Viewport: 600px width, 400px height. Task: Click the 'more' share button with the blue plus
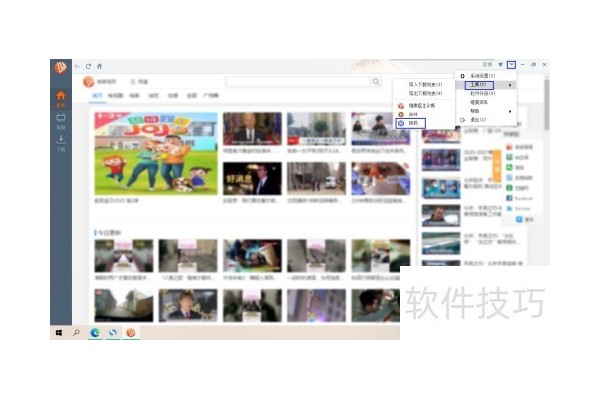(x=524, y=219)
